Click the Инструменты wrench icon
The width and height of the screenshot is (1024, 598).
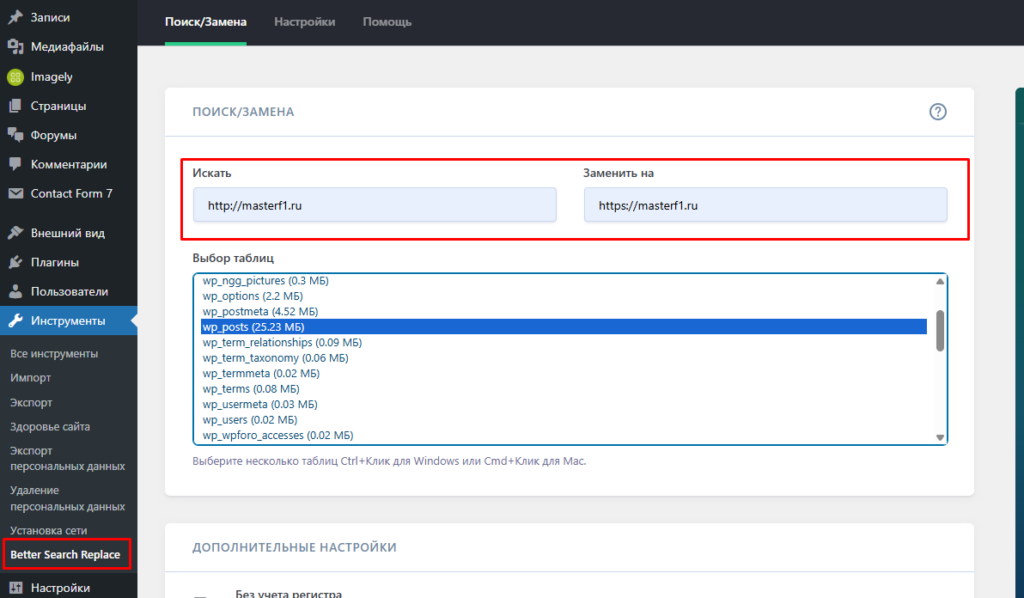point(15,321)
